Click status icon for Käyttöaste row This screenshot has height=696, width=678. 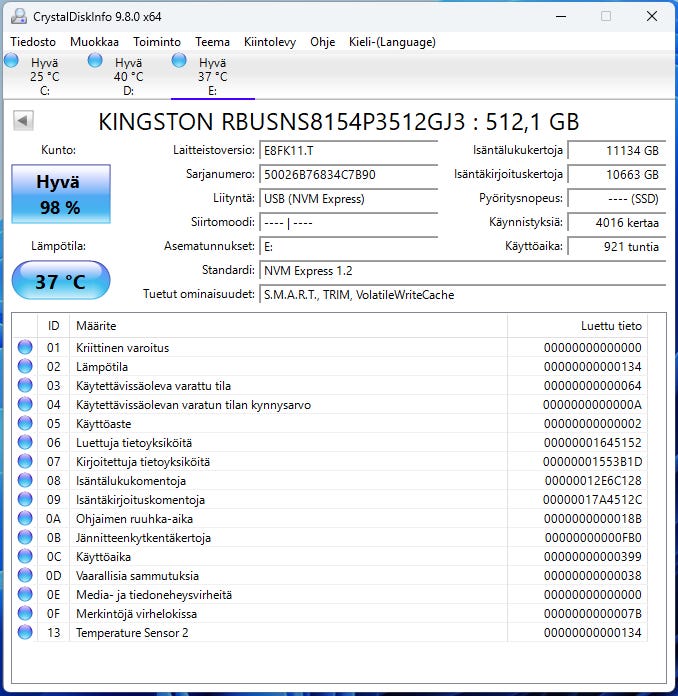pos(25,423)
